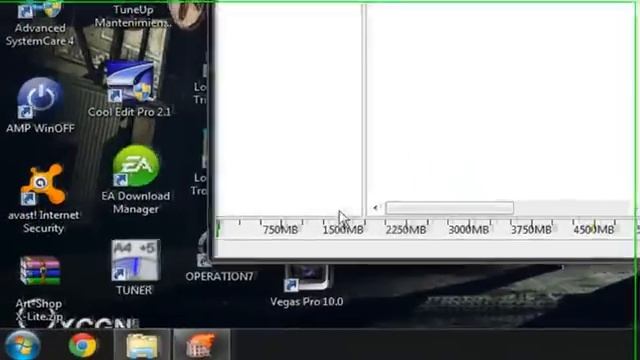Open Windows Explorer from taskbar
This screenshot has width=640, height=360.
tap(142, 345)
